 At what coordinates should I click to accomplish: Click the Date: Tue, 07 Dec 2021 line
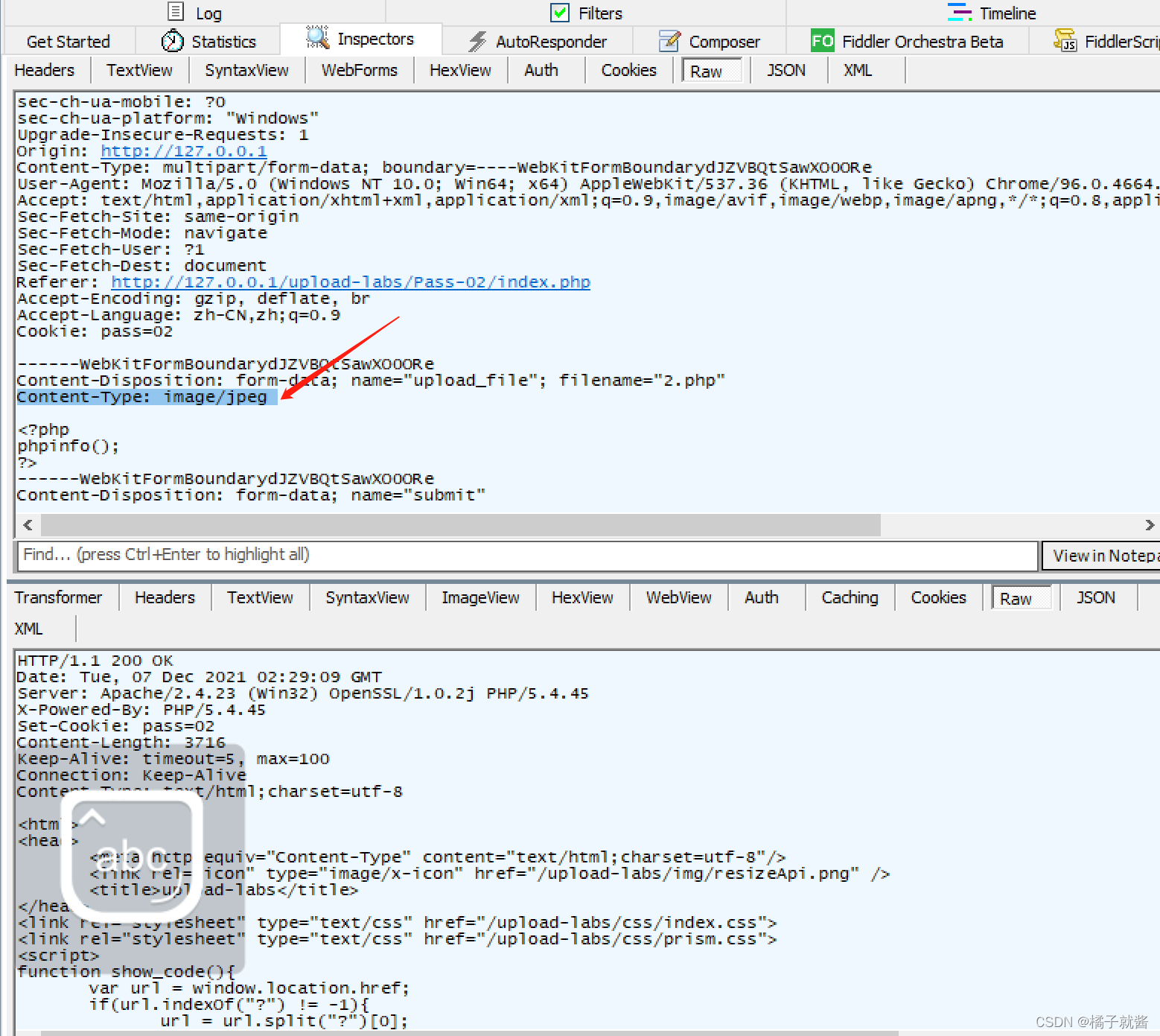[x=199, y=677]
